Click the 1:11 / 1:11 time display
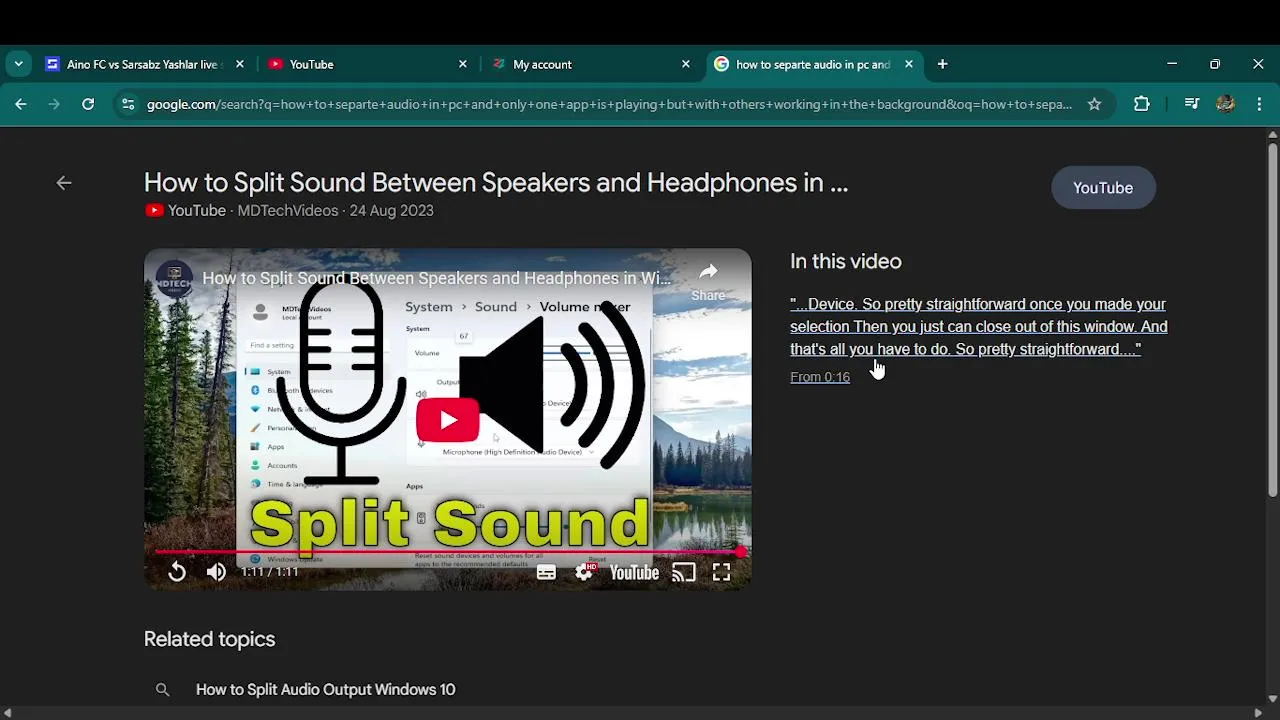This screenshot has width=1280, height=720. pos(269,572)
